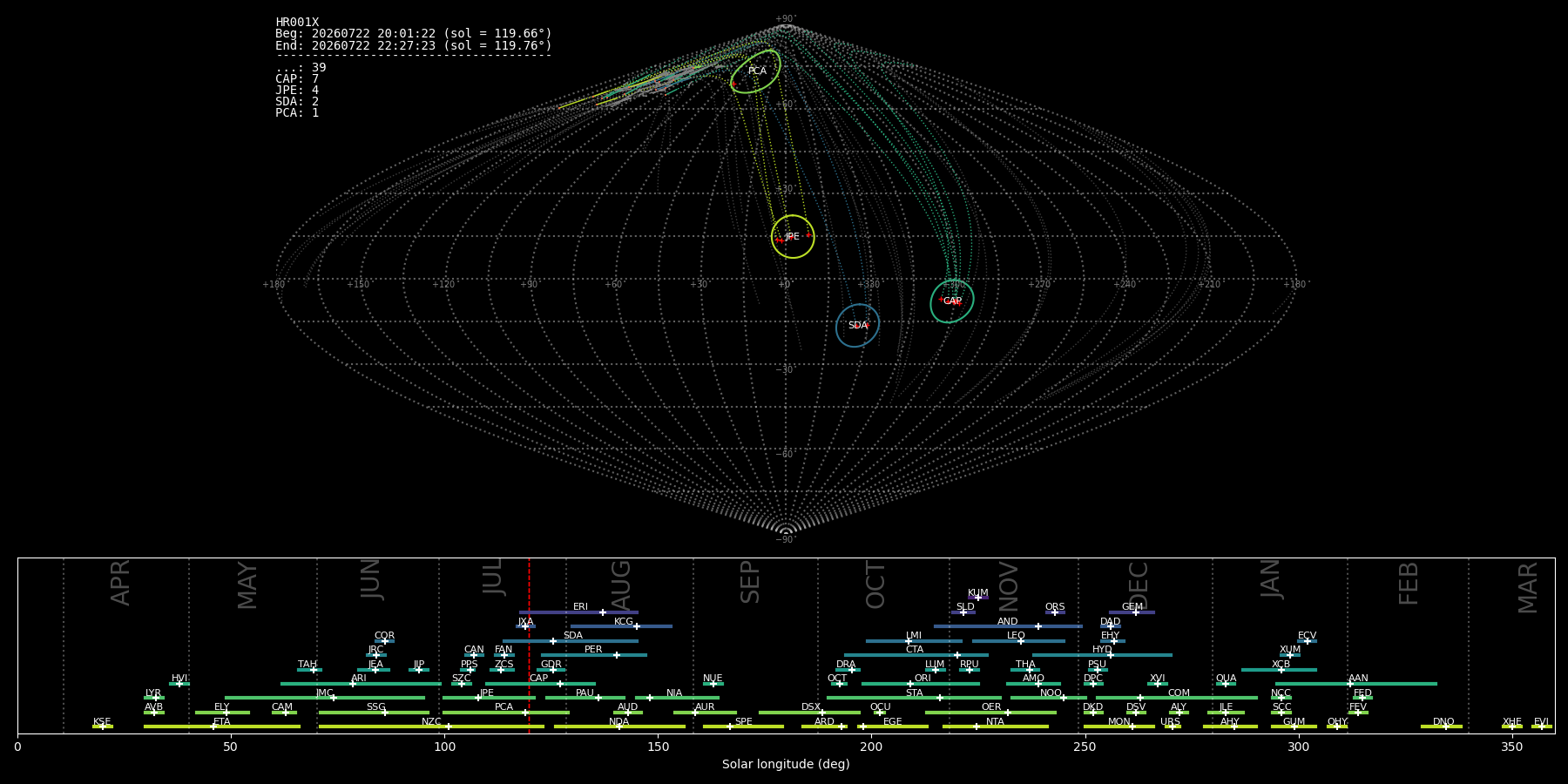Click the PCA radiant label on sky map
Screen dimensions: 1568x784
(x=757, y=71)
